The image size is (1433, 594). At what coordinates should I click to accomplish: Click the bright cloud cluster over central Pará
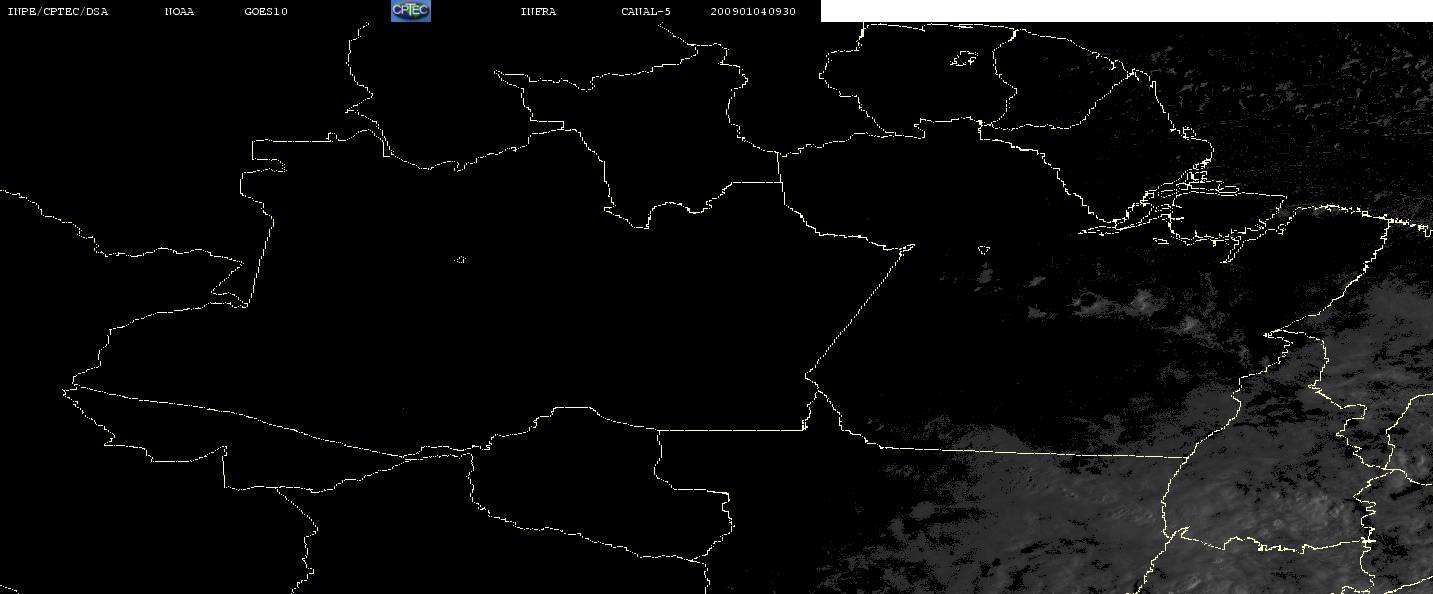(1140, 302)
